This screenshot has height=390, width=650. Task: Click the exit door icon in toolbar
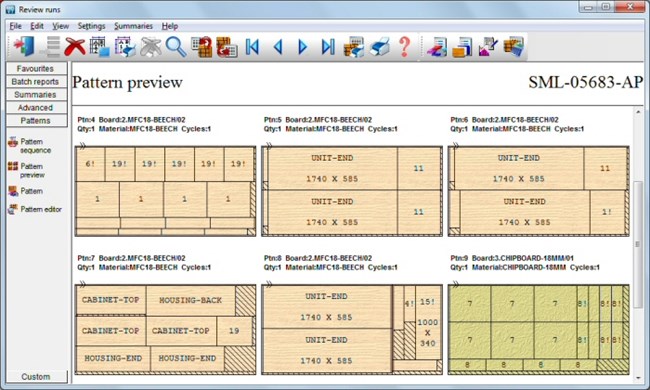(x=24, y=46)
